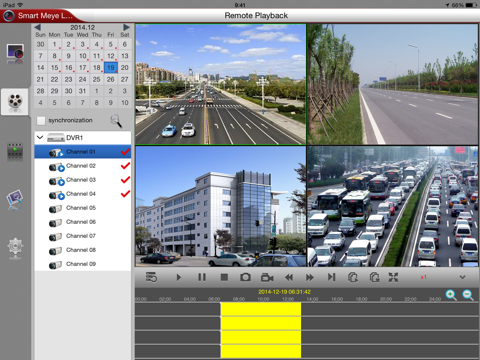The image size is (480, 360).
Task: Enter fullscreen view
Action: coord(393,277)
